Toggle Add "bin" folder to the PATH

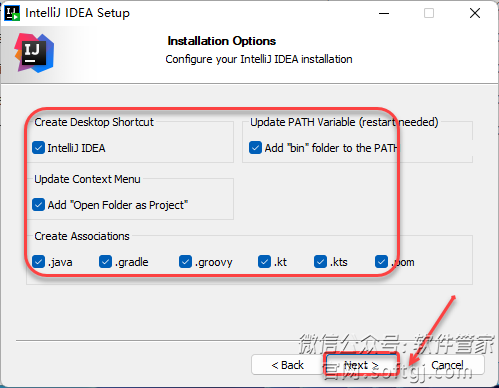pyautogui.click(x=255, y=148)
